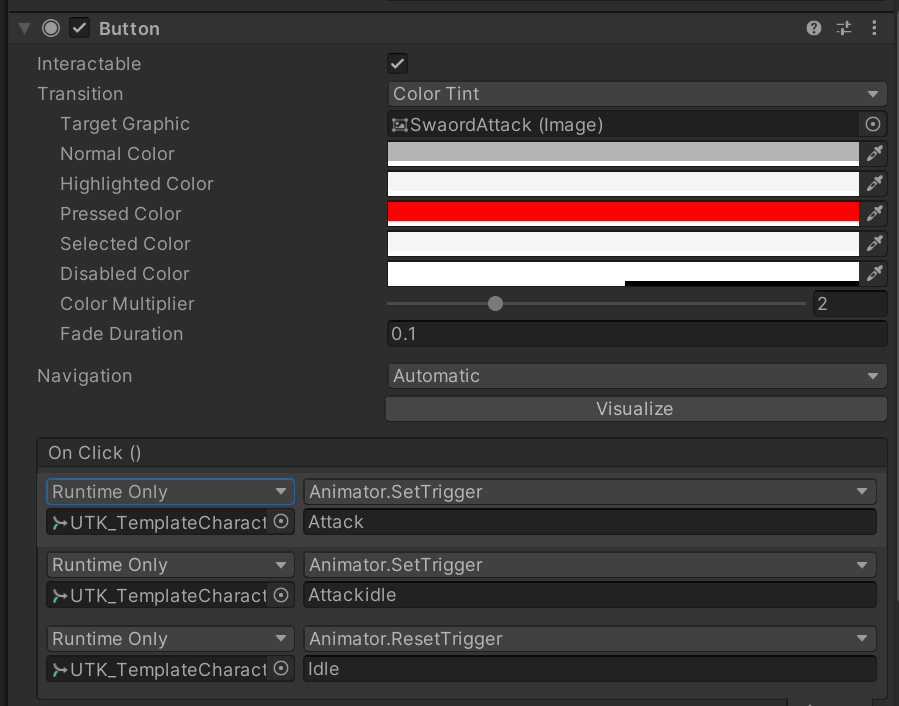899x706 pixels.
Task: Open object picker beside Attackidle event target
Action: coord(281,595)
